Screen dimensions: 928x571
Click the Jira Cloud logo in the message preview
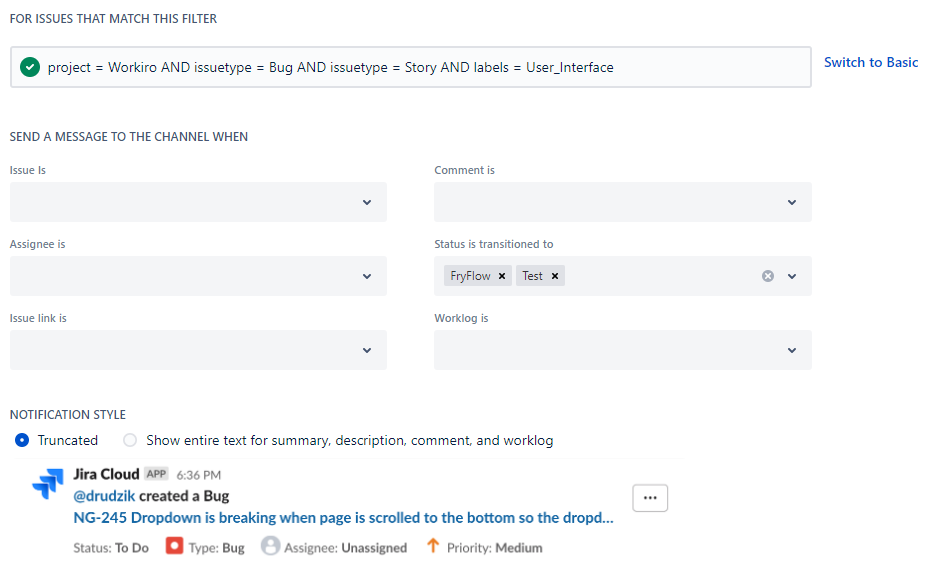[x=48, y=483]
